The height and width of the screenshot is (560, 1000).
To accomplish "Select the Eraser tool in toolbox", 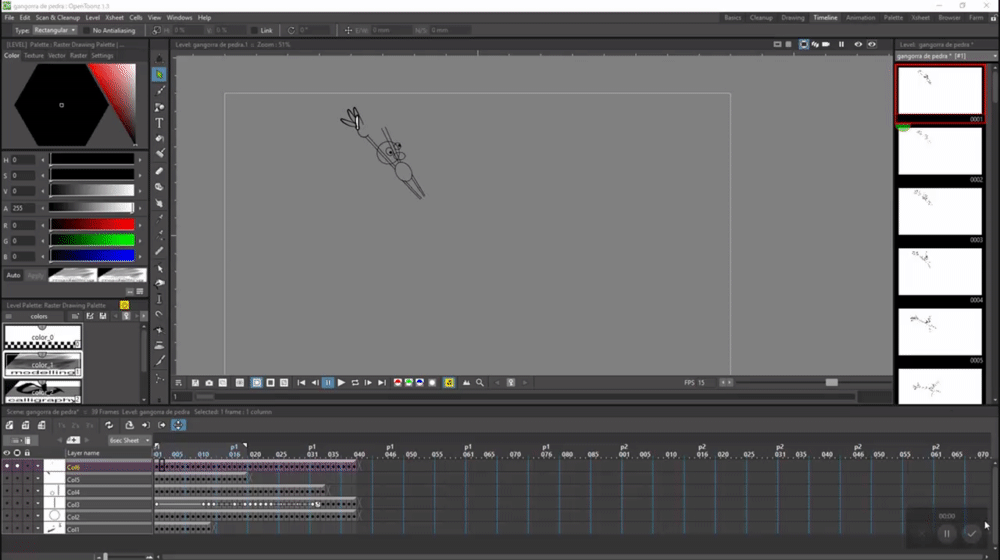I will pyautogui.click(x=159, y=171).
